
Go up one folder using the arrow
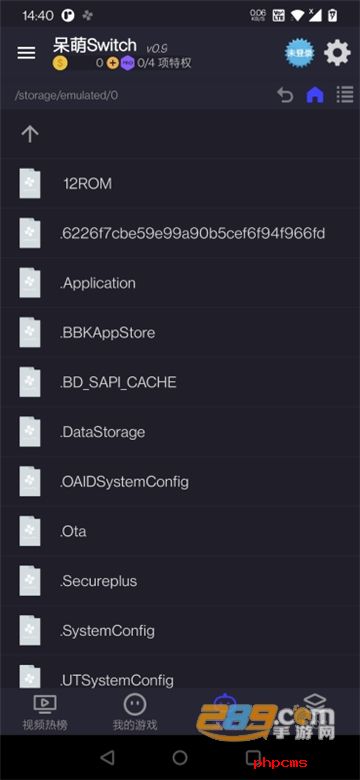pyautogui.click(x=30, y=133)
